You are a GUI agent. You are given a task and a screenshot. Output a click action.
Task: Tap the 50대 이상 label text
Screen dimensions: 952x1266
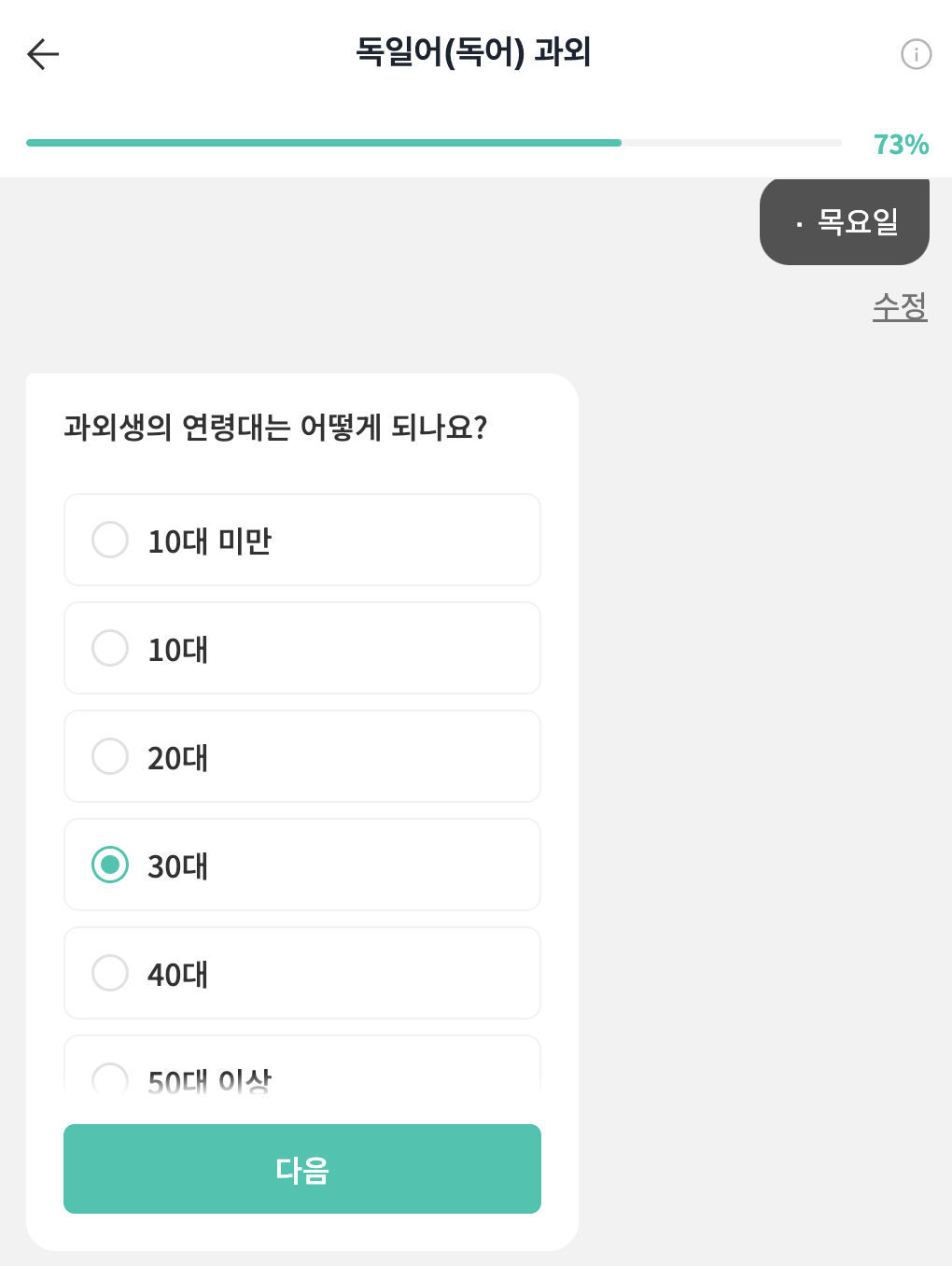tap(210, 1080)
